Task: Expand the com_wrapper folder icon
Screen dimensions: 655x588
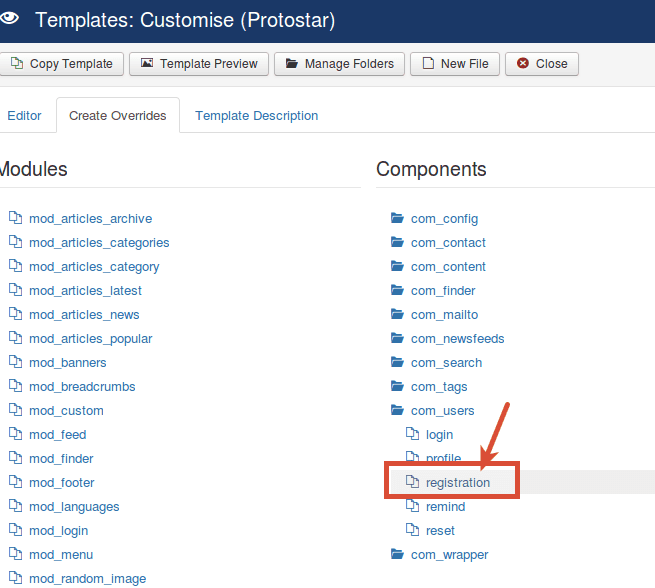Action: pos(397,554)
